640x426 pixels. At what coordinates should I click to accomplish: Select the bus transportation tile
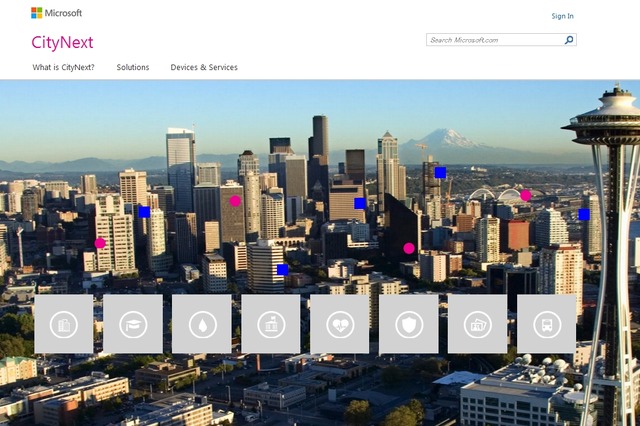tap(547, 324)
